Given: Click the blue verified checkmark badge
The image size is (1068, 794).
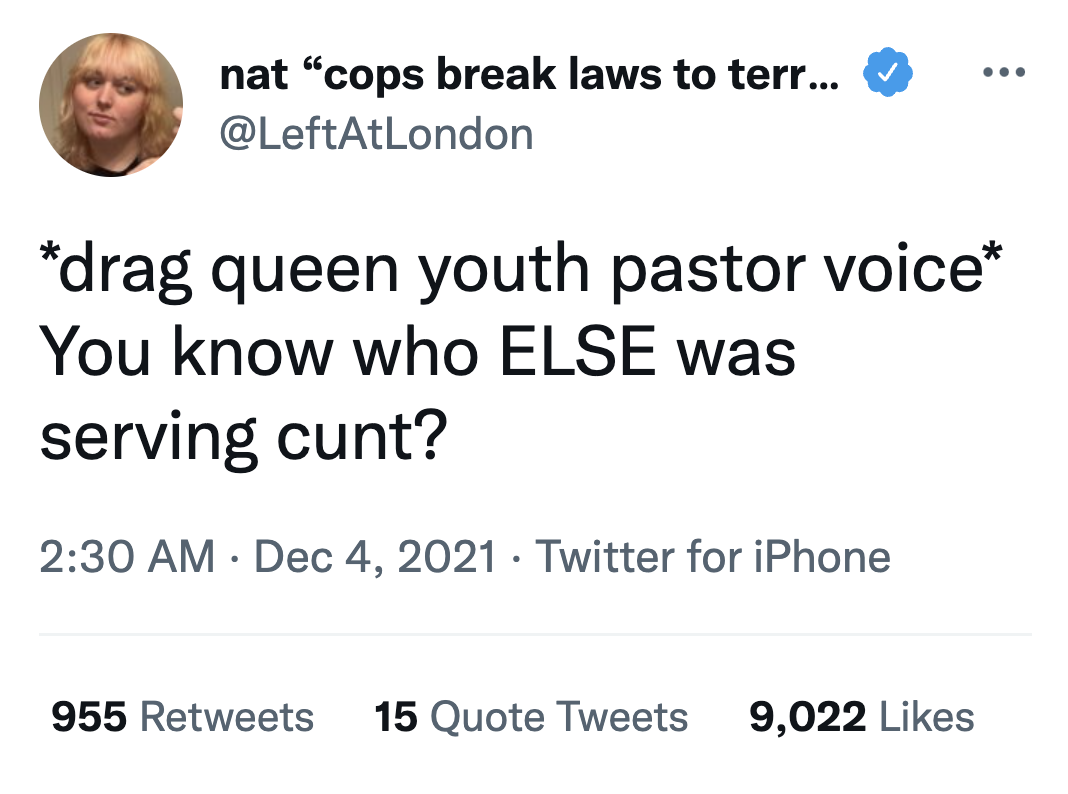Looking at the screenshot, I should (x=888, y=72).
